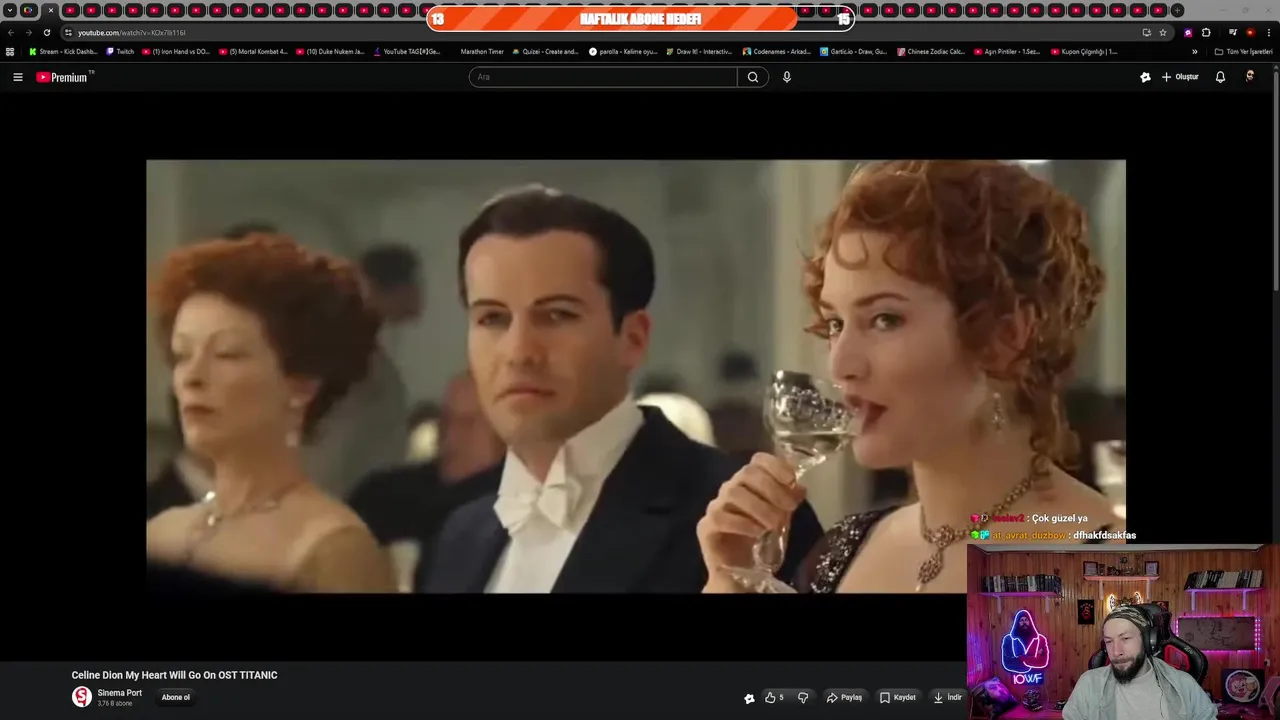Click Sinema Port channel name
This screenshot has width=1280, height=720.
119,693
